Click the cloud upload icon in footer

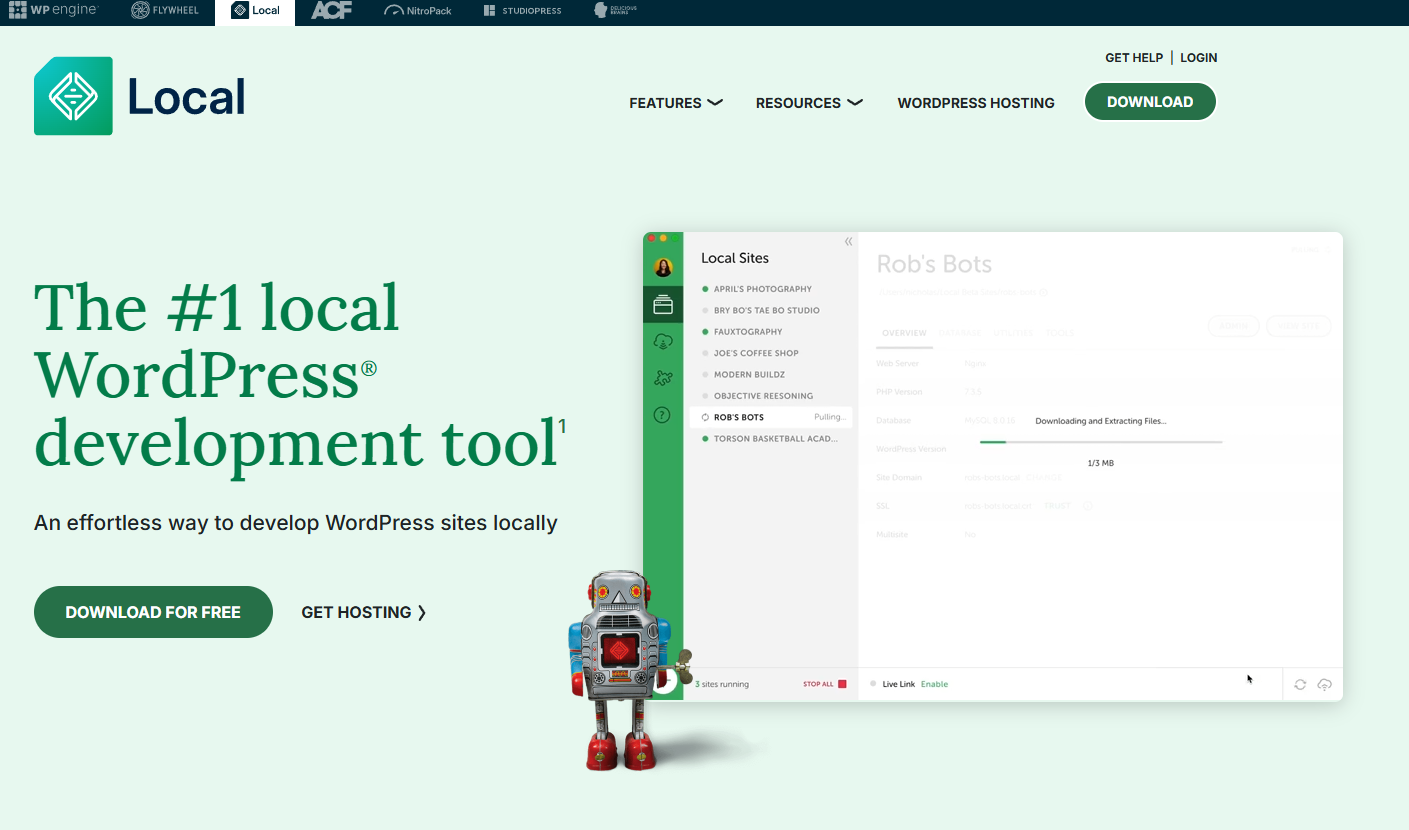[1324, 684]
